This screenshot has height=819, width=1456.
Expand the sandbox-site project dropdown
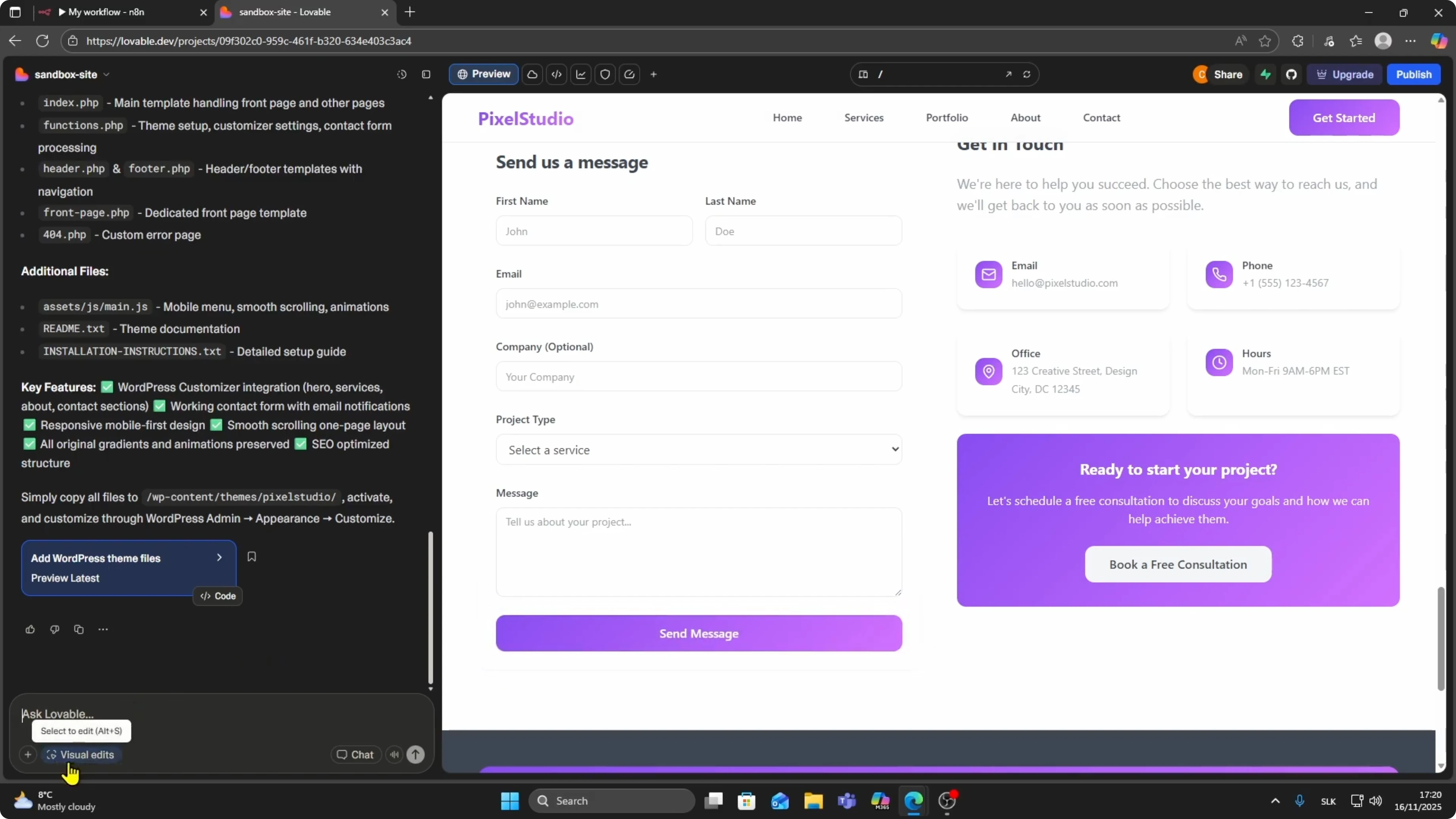[106, 75]
